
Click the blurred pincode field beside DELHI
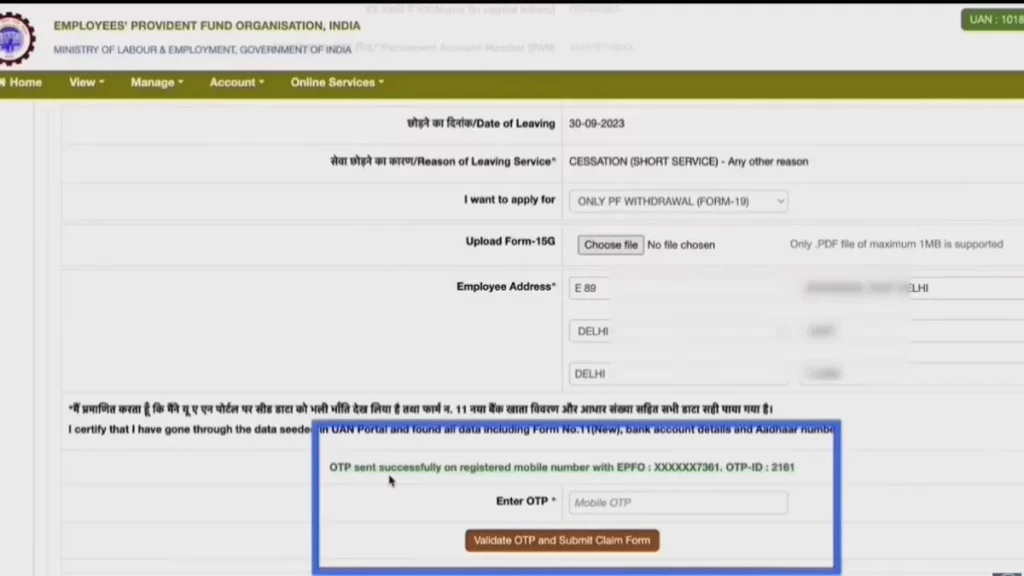(823, 373)
